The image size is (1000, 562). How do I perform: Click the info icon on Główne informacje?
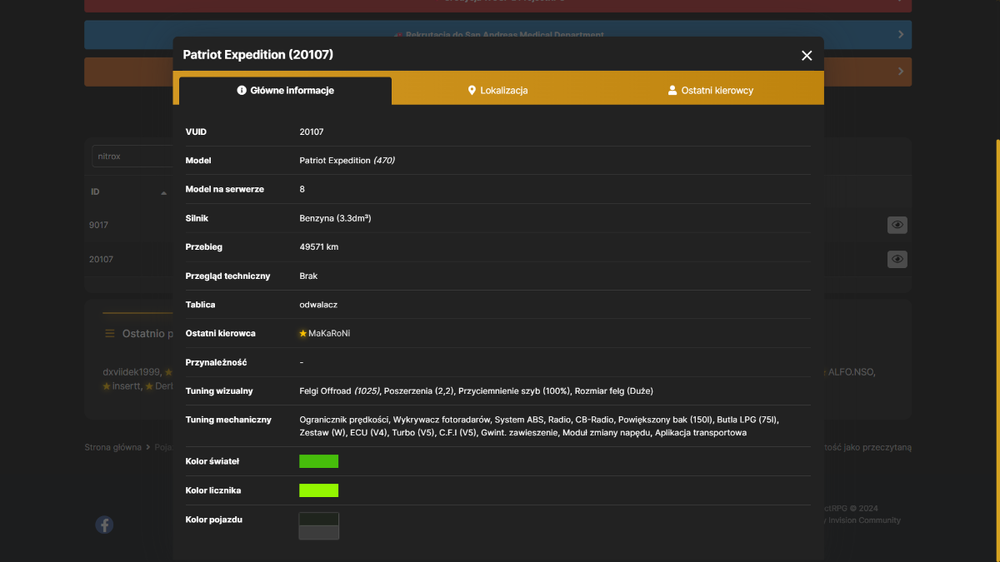[x=242, y=91]
